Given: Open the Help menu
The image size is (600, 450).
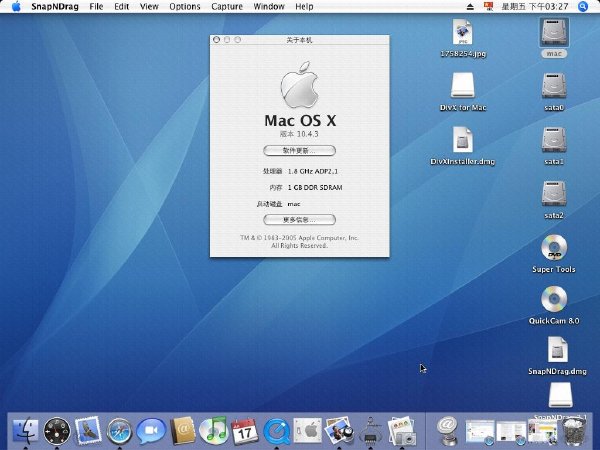Looking at the screenshot, I should coord(304,7).
